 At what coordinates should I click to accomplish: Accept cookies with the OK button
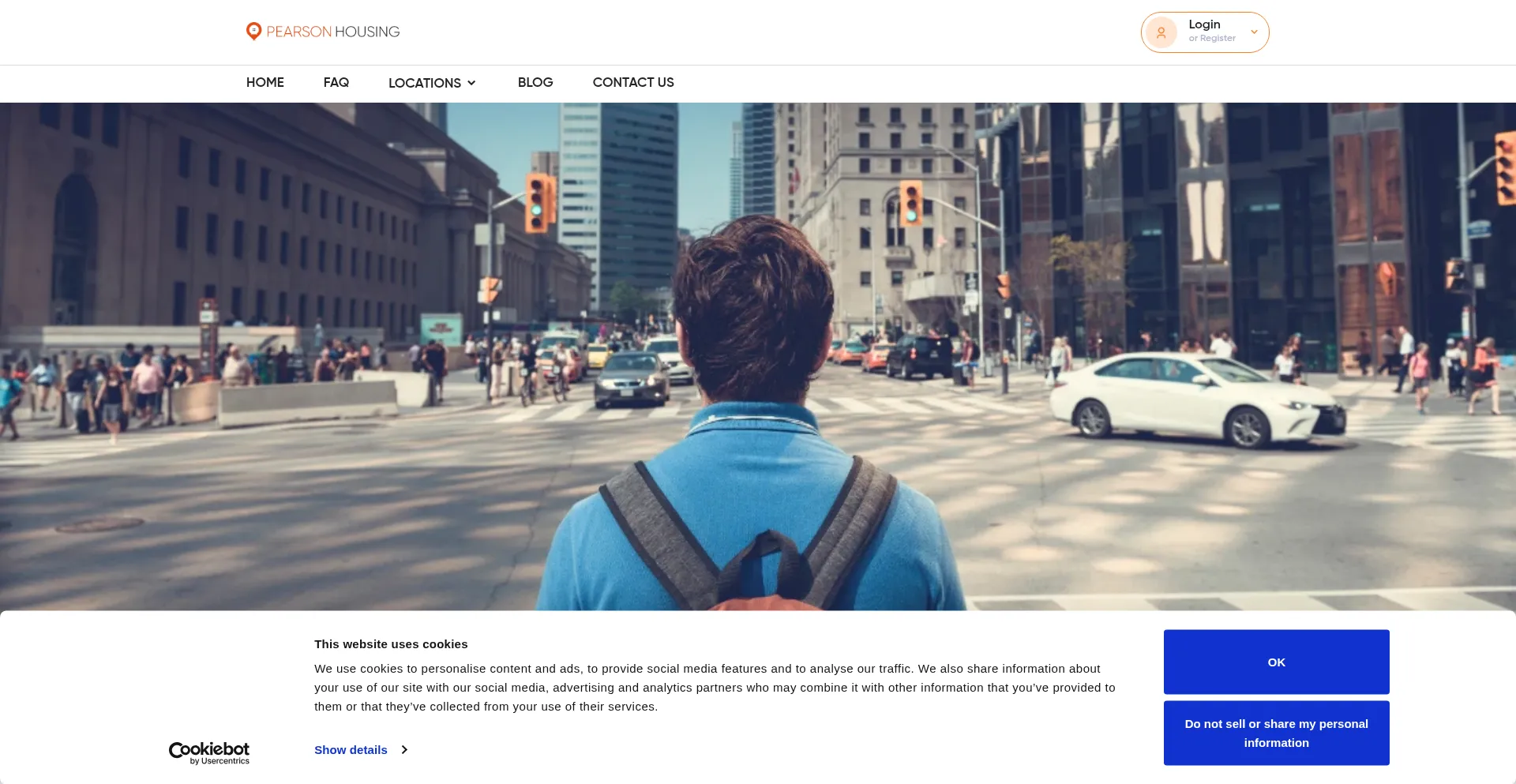pyautogui.click(x=1276, y=662)
